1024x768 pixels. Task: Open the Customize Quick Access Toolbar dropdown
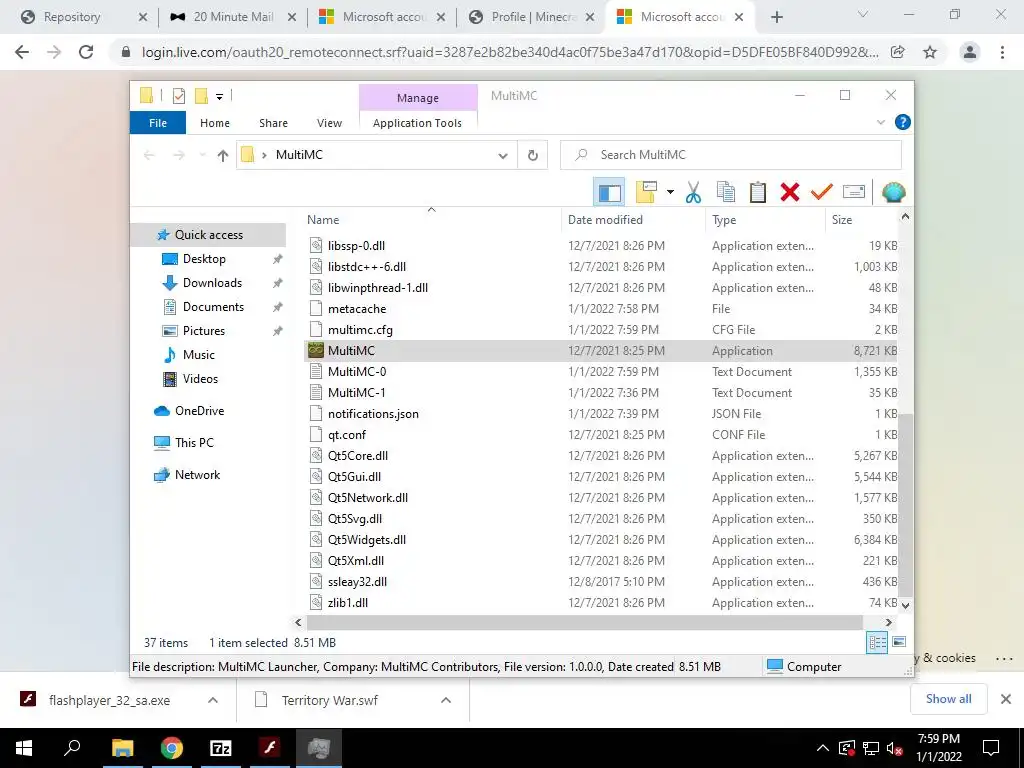[x=219, y=97]
